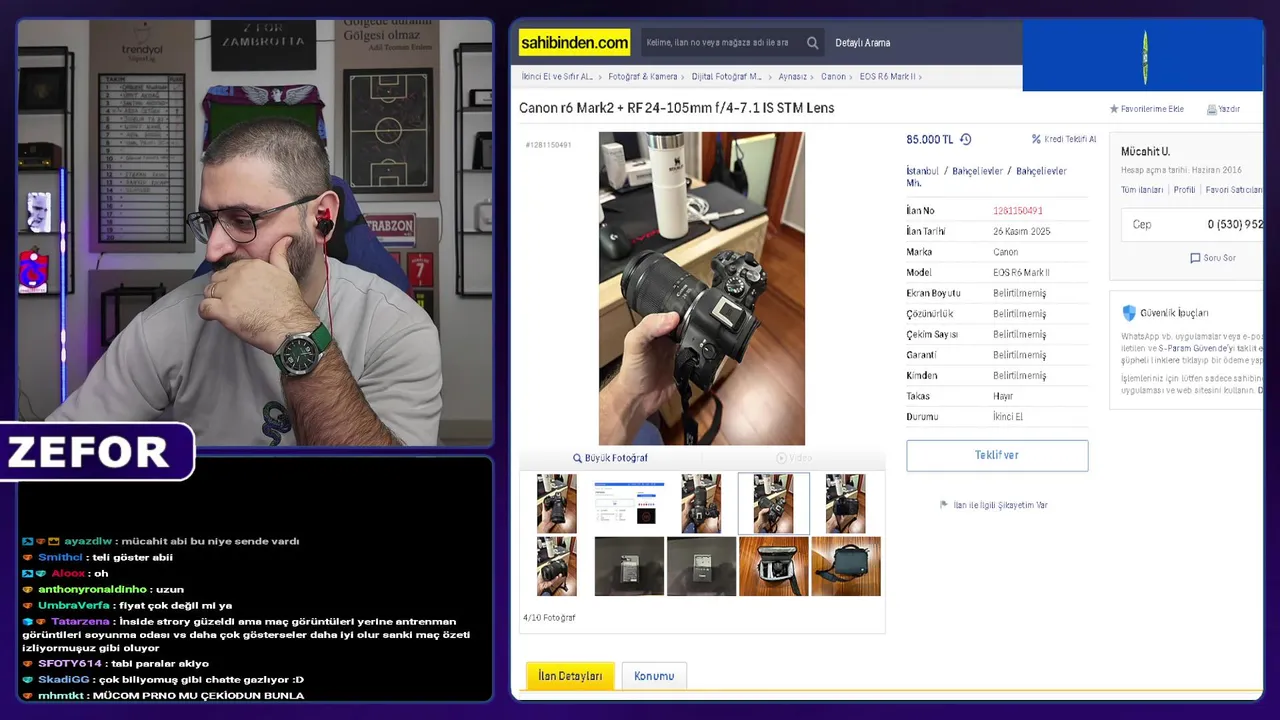The image size is (1280, 720).
Task: Select the highlighted fourth camera thumbnail
Action: point(773,504)
